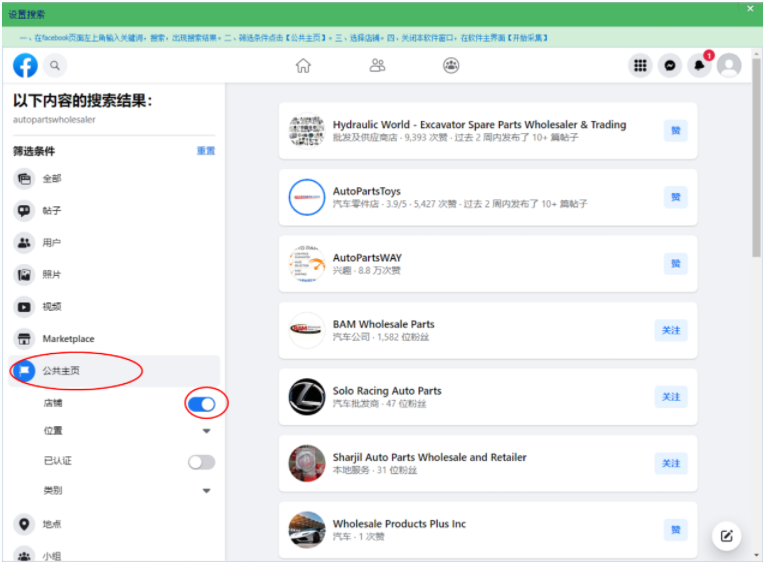
Task: Open the Groups icon in top bar
Action: (451, 65)
